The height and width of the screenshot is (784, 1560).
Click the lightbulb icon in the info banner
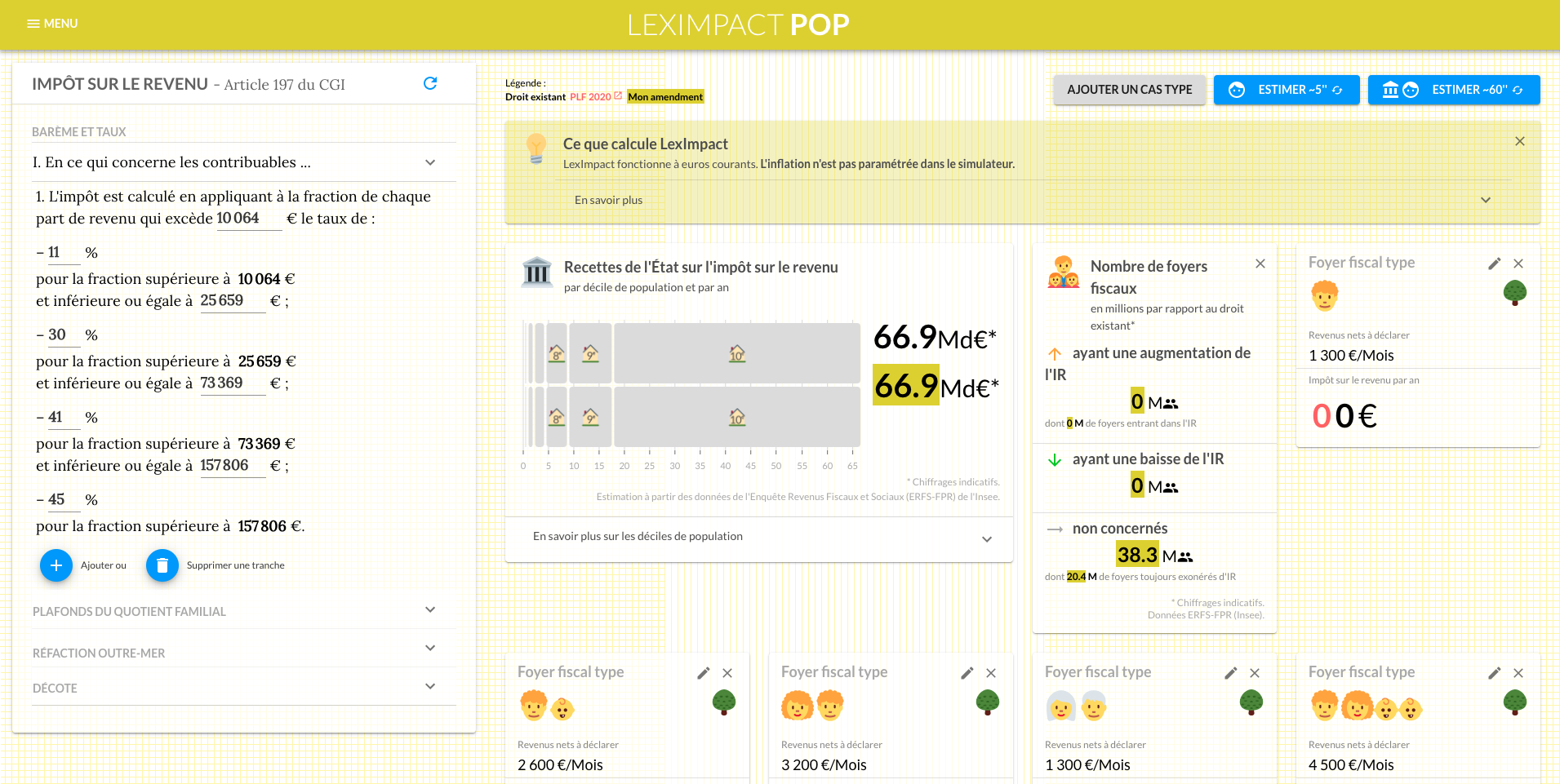536,149
